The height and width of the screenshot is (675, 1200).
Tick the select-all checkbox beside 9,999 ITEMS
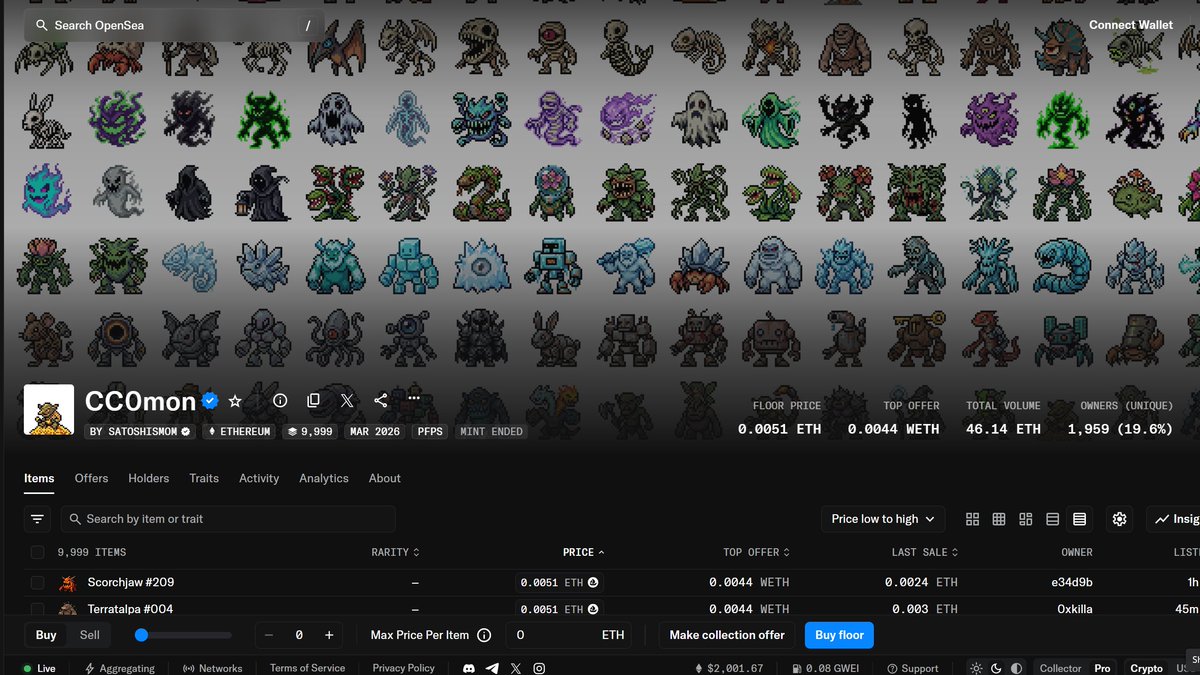click(37, 552)
